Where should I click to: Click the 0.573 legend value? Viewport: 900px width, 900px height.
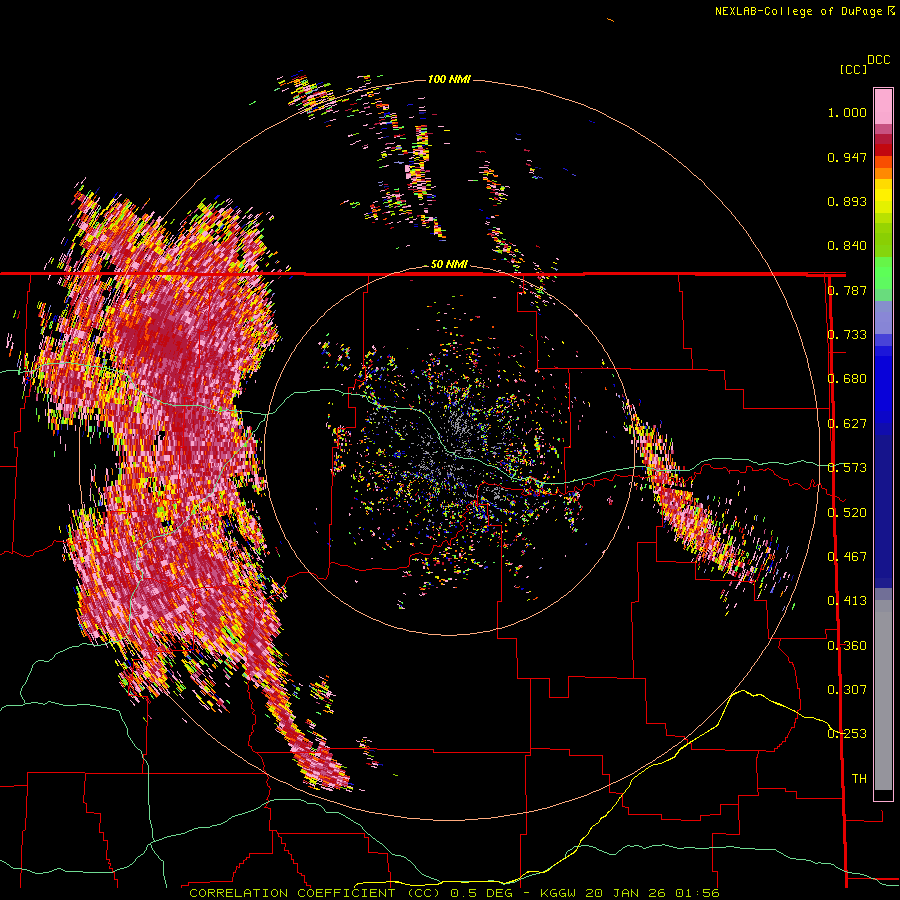tap(847, 468)
